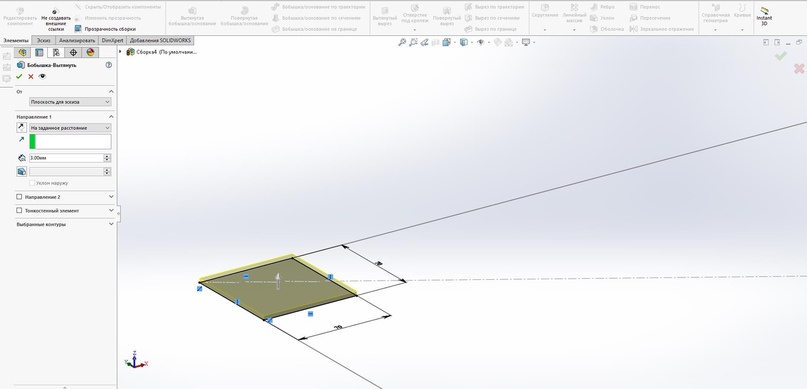The height and width of the screenshot is (389, 807).
Task: Switch to DimXpert tab
Action: point(113,40)
